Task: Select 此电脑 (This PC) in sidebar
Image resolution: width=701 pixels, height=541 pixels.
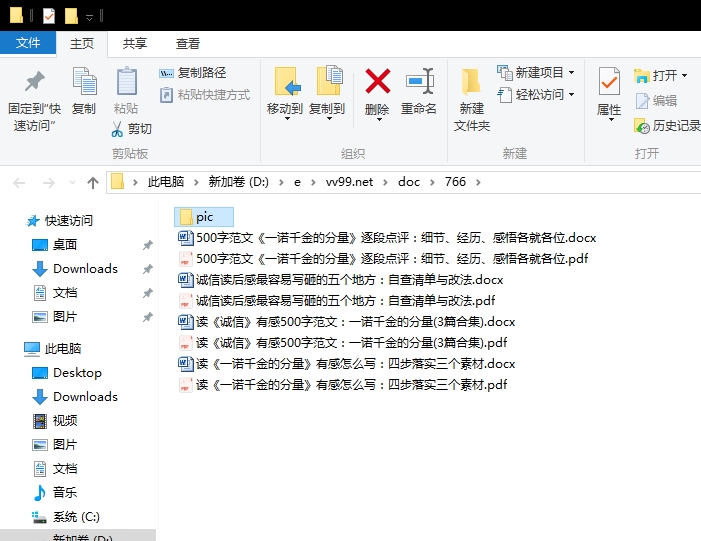Action: point(53,349)
